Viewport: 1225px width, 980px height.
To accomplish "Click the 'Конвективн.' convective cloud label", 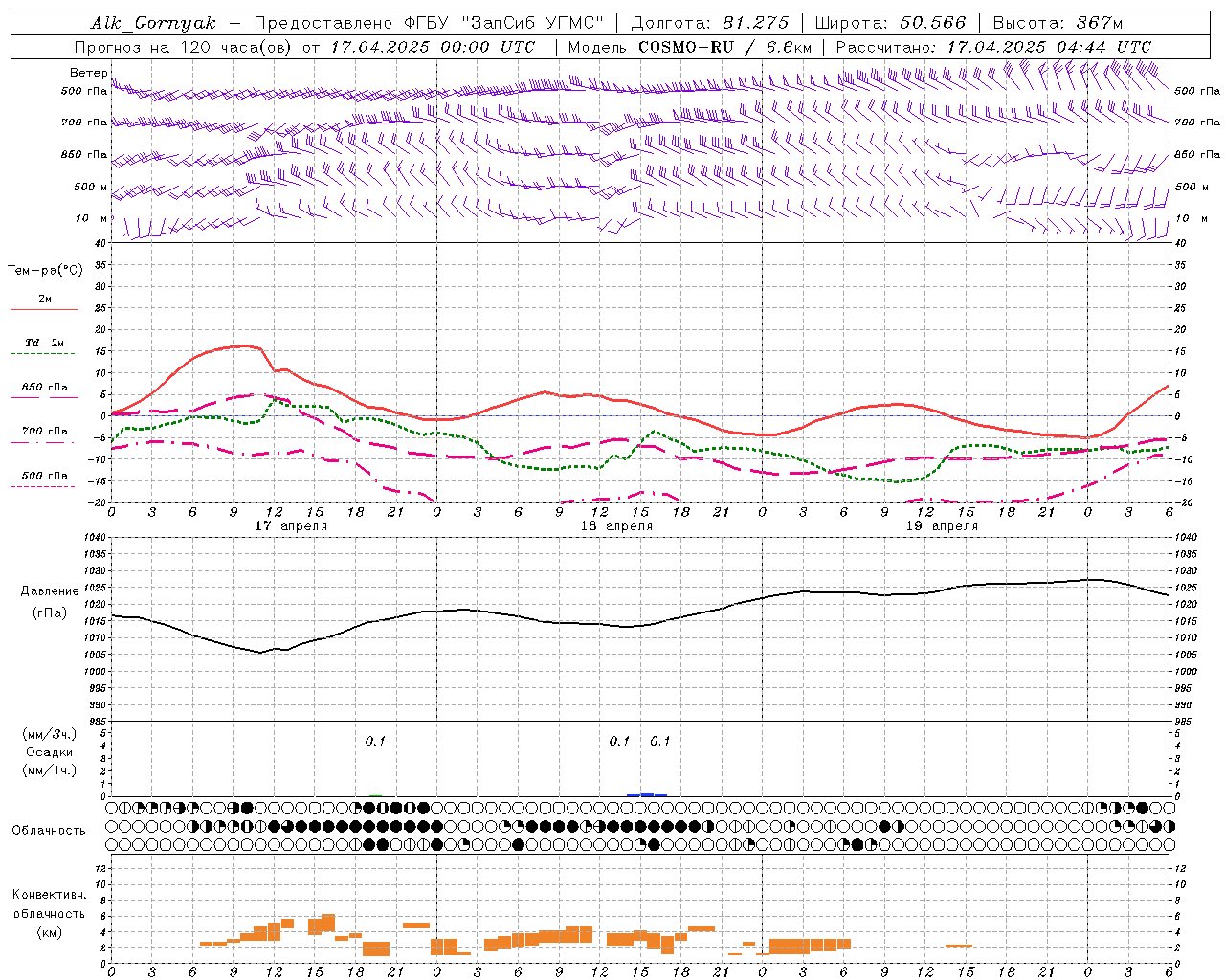I will click(50, 895).
